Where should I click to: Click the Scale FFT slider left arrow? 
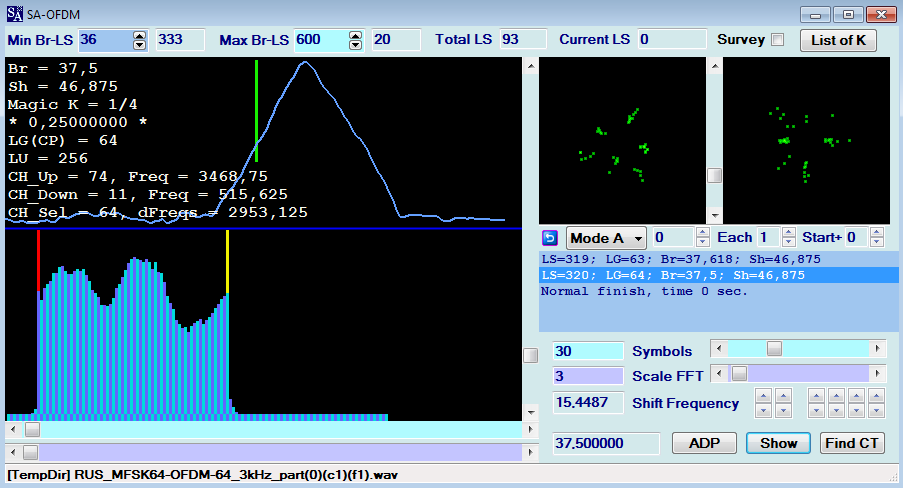point(718,374)
